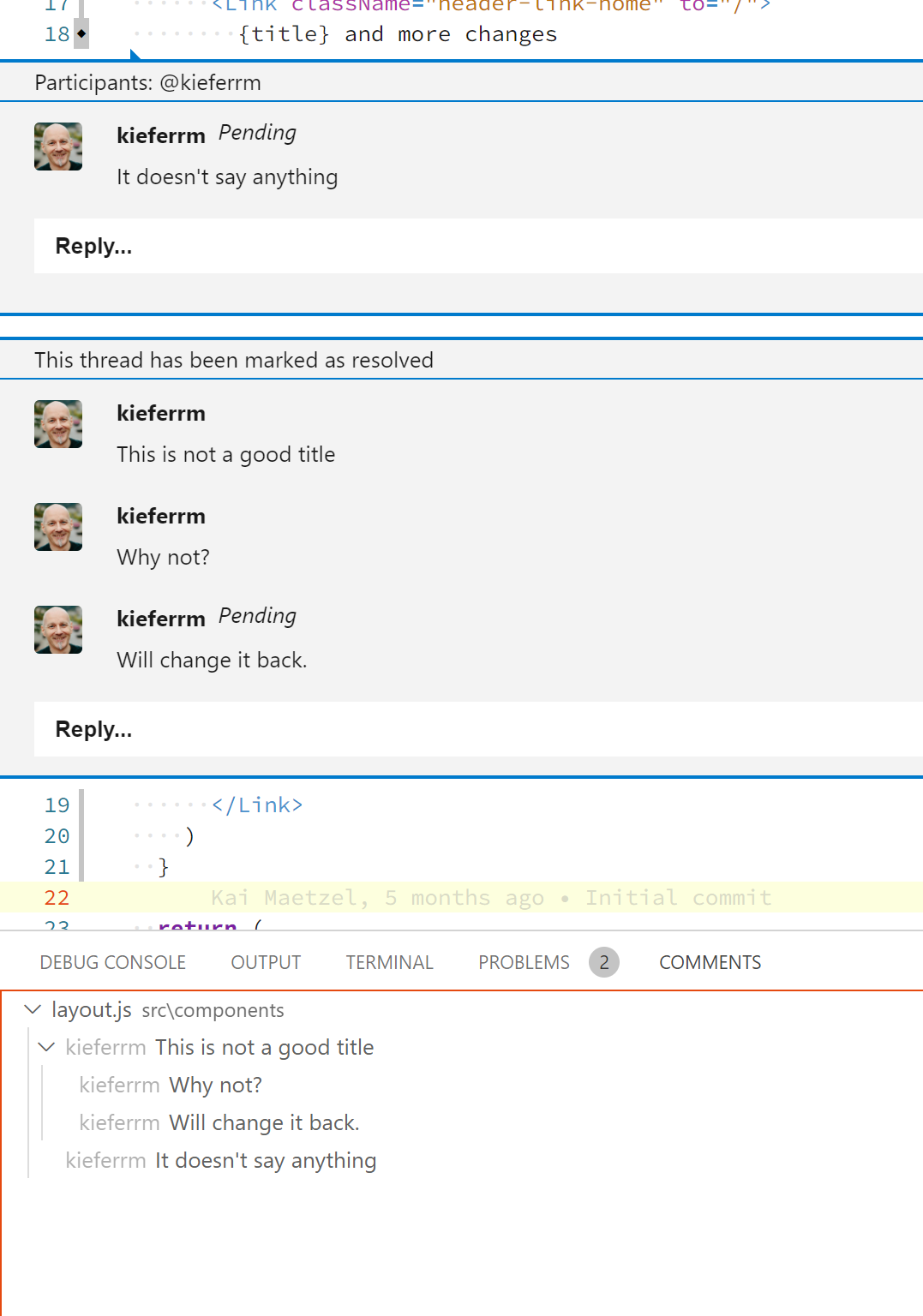This screenshot has width=923, height=1316.
Task: Collapse the 'This is not a good title' thread
Action: tap(47, 1047)
